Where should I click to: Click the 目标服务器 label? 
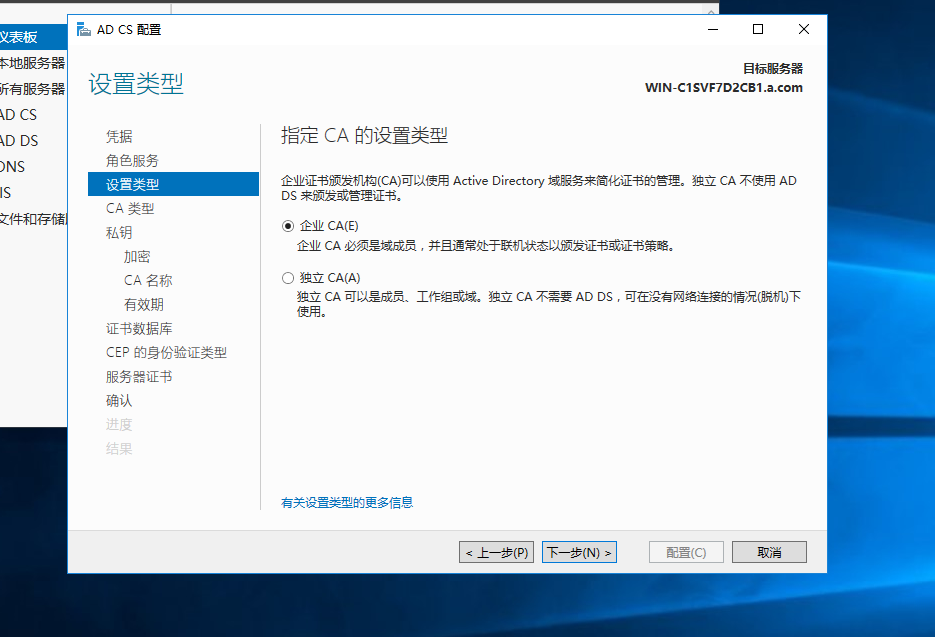773,69
